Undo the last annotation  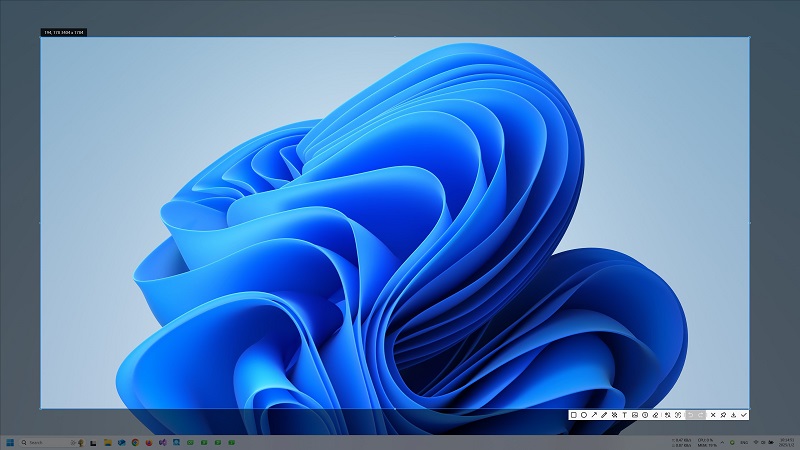pyautogui.click(x=690, y=415)
